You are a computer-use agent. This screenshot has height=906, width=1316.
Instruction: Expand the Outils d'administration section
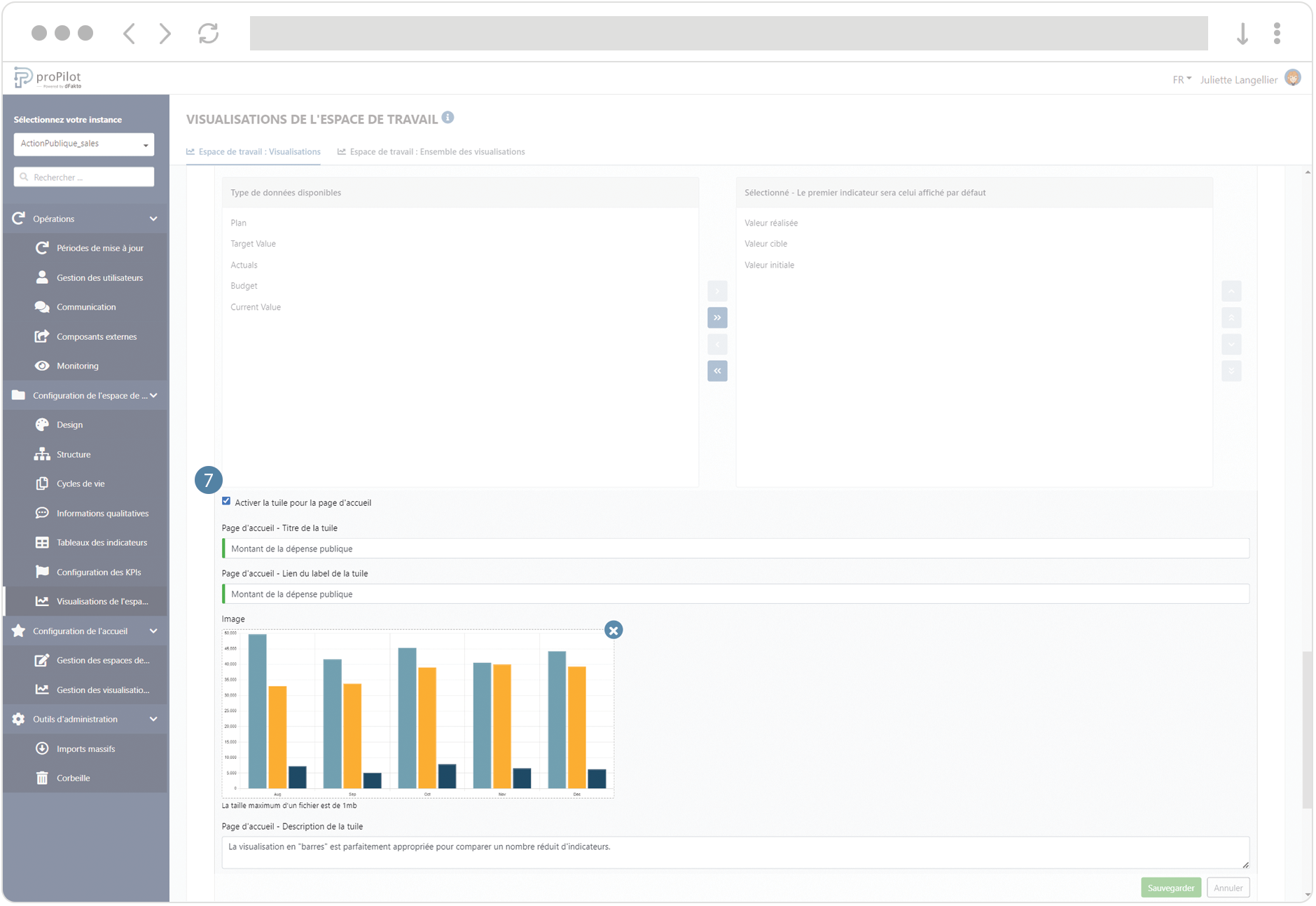153,719
